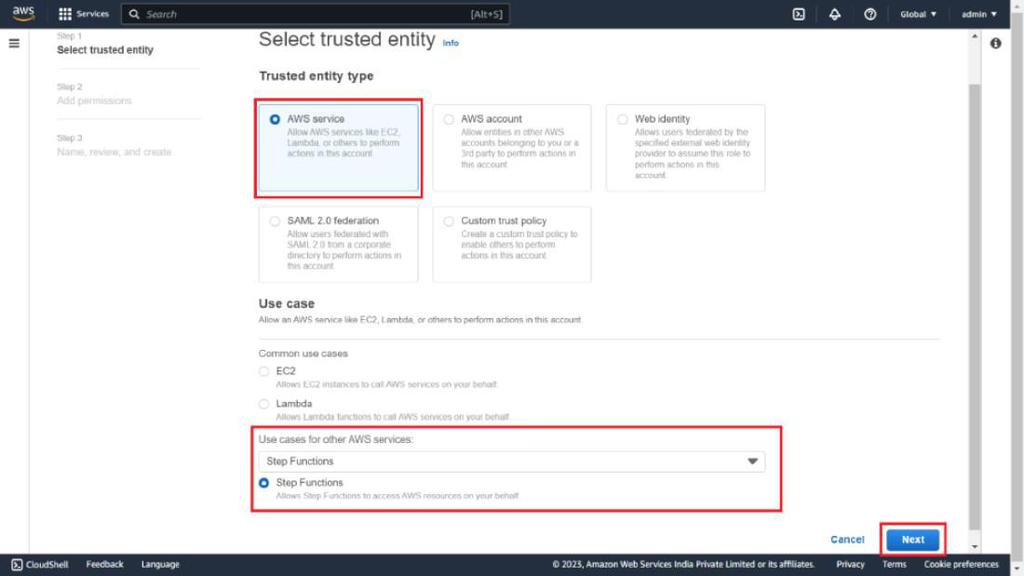Open Cookie preferences
The height and width of the screenshot is (576, 1024).
[961, 564]
